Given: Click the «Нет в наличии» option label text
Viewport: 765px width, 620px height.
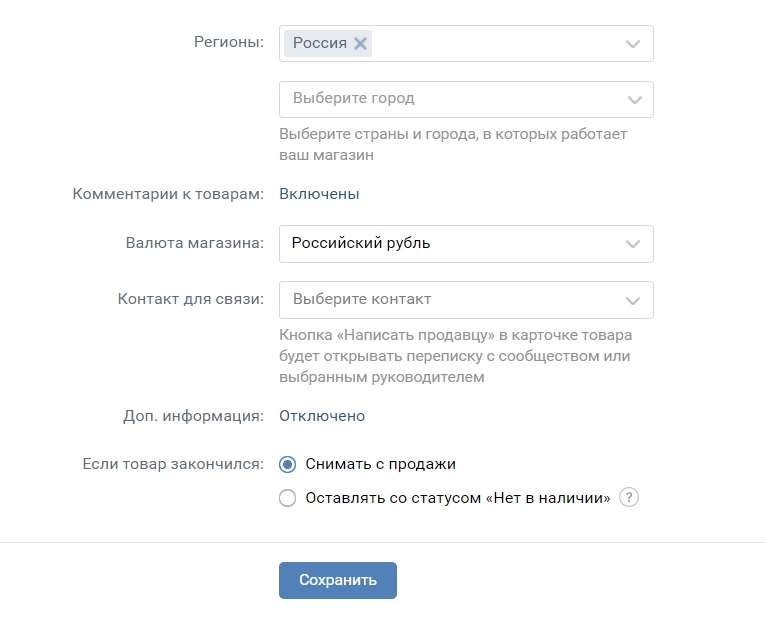Looking at the screenshot, I should point(457,498).
